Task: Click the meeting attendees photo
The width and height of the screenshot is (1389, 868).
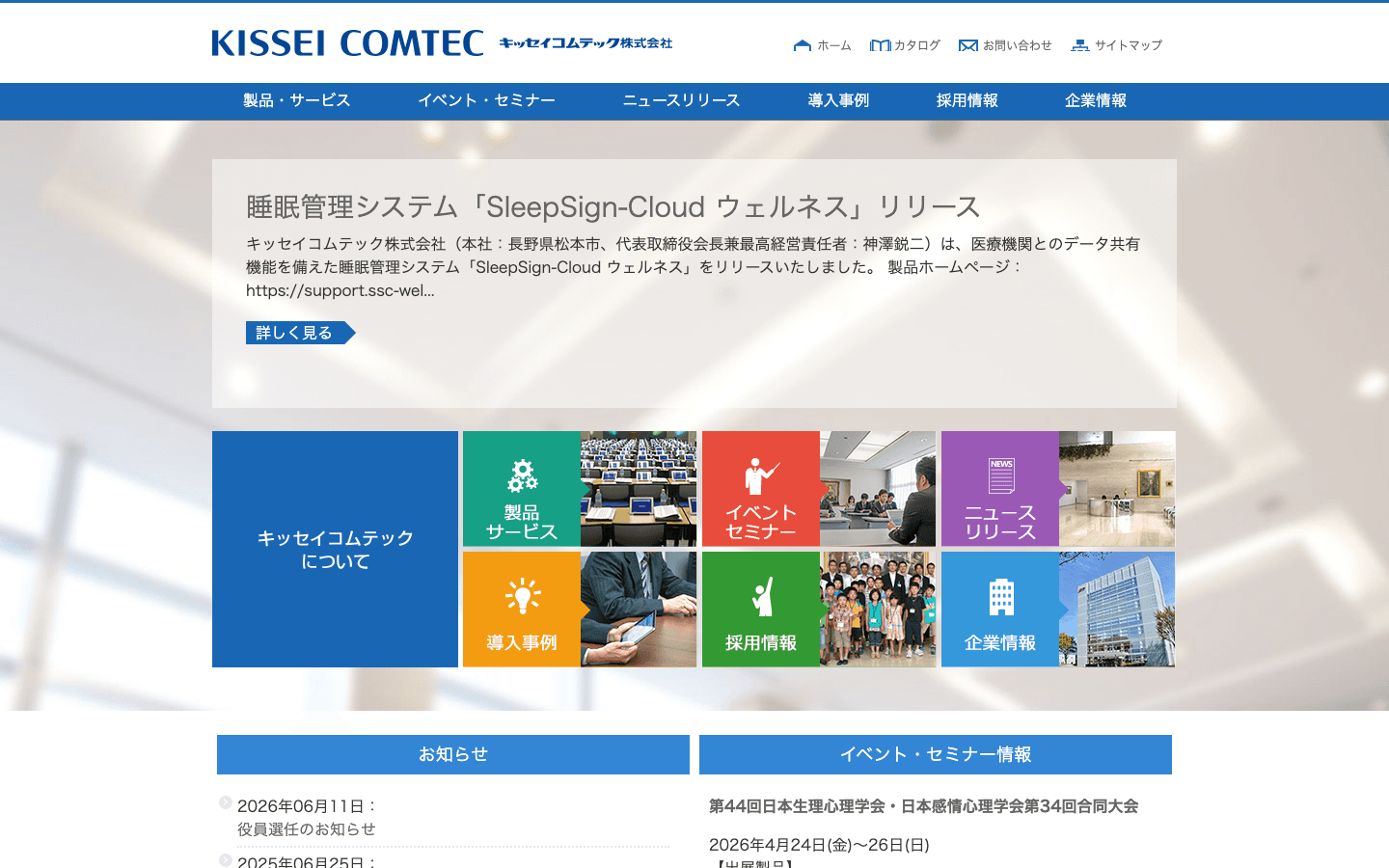Action: [878, 489]
